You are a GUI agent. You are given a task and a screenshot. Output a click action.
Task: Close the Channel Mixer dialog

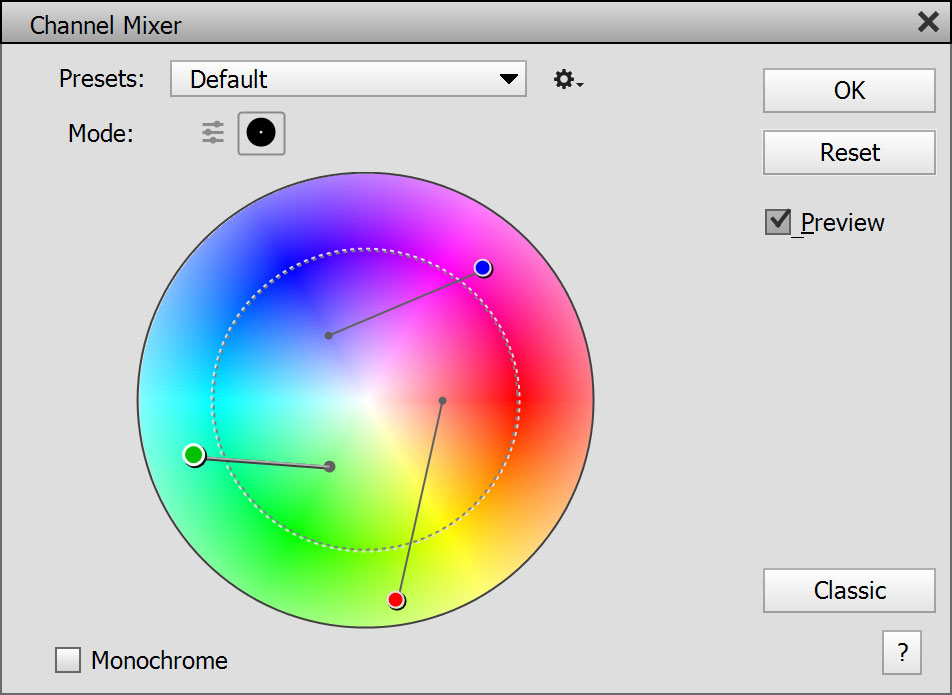tap(927, 23)
